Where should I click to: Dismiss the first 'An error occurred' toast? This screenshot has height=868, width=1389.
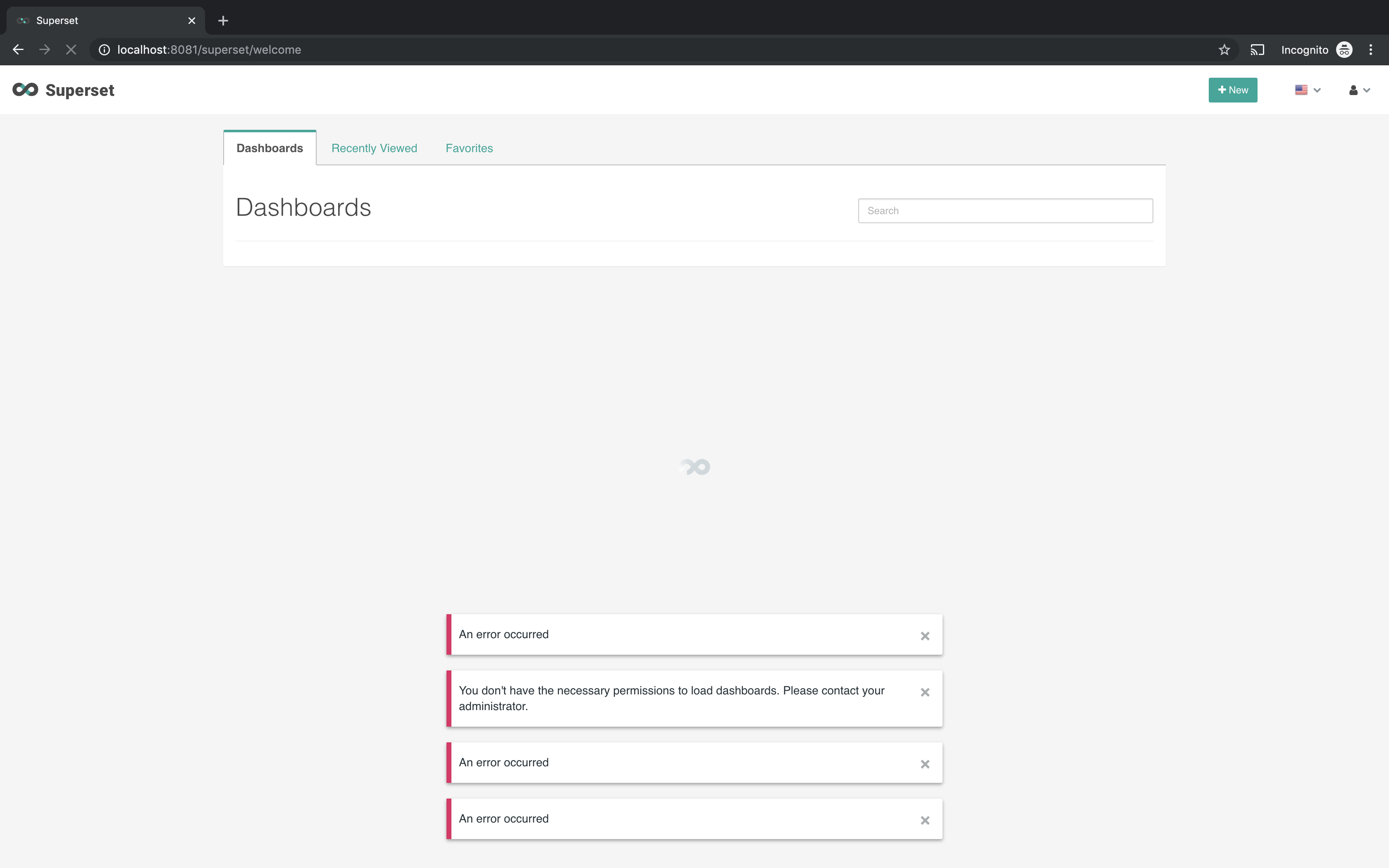pos(925,636)
